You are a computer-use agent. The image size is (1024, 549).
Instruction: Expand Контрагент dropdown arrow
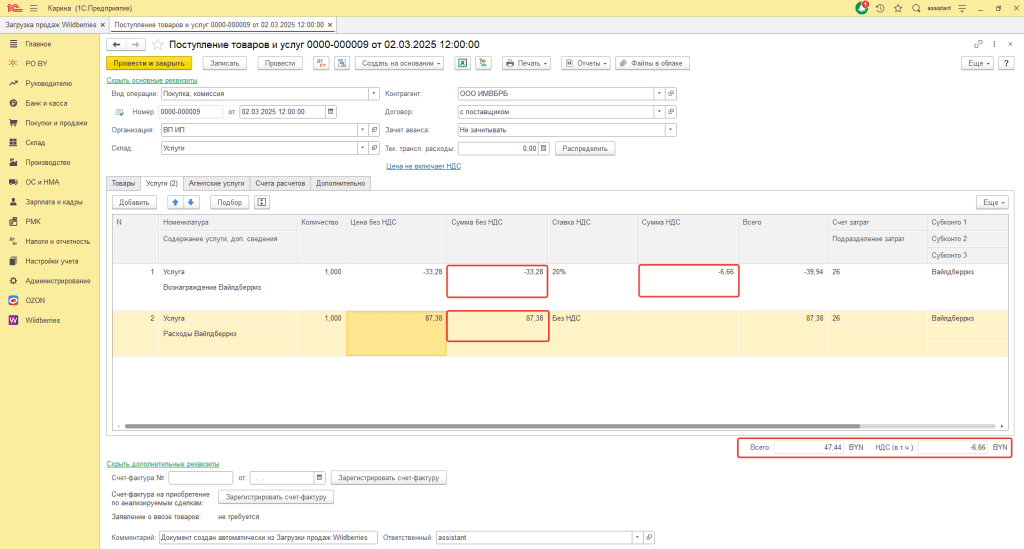(659, 93)
